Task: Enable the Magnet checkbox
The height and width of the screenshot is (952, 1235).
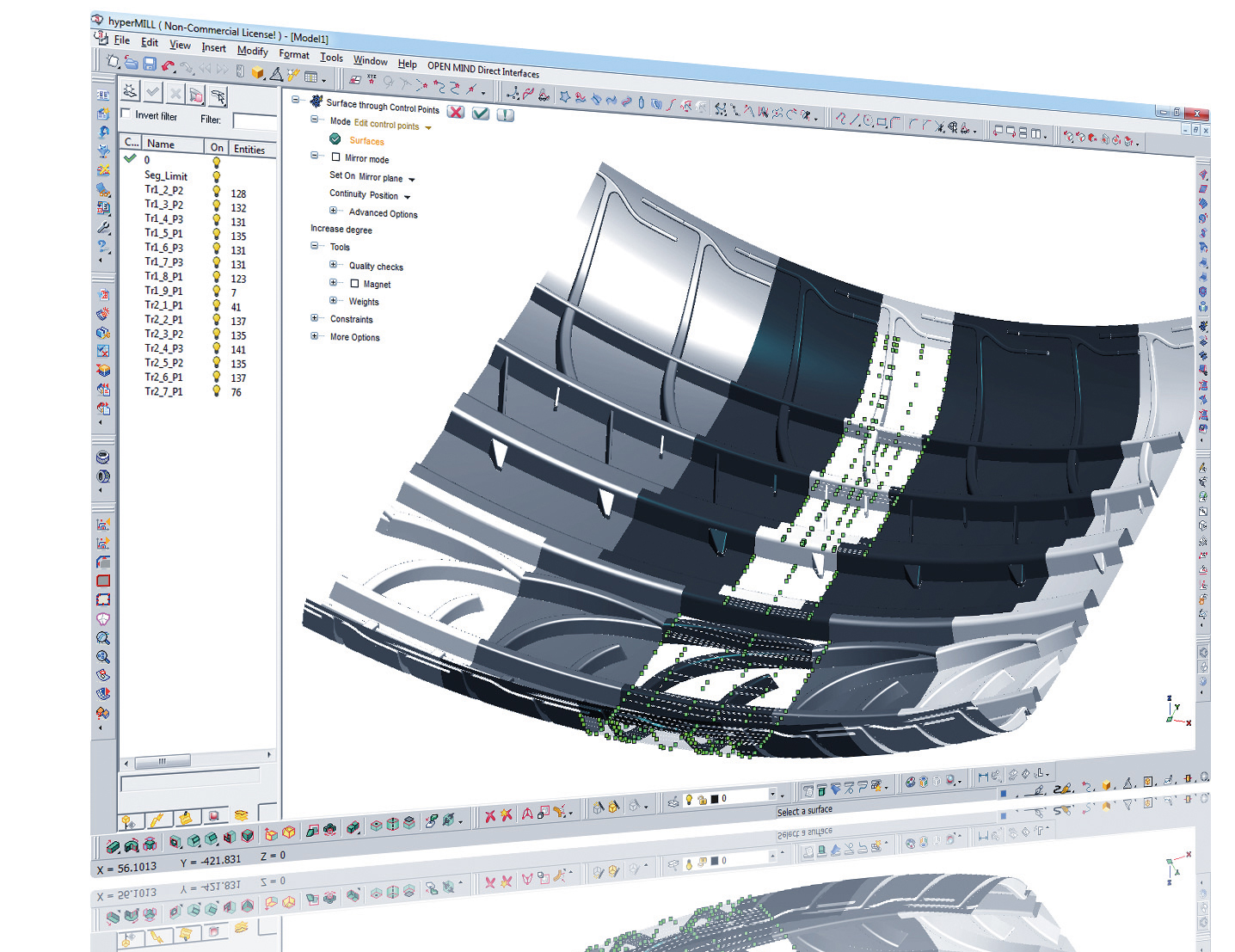Action: pos(354,283)
